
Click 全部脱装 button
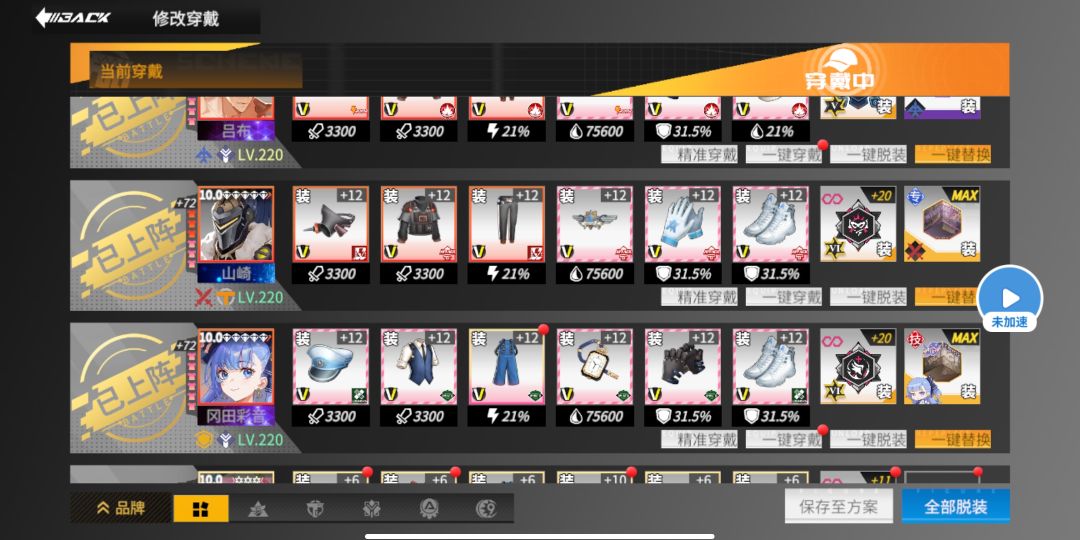click(x=955, y=507)
